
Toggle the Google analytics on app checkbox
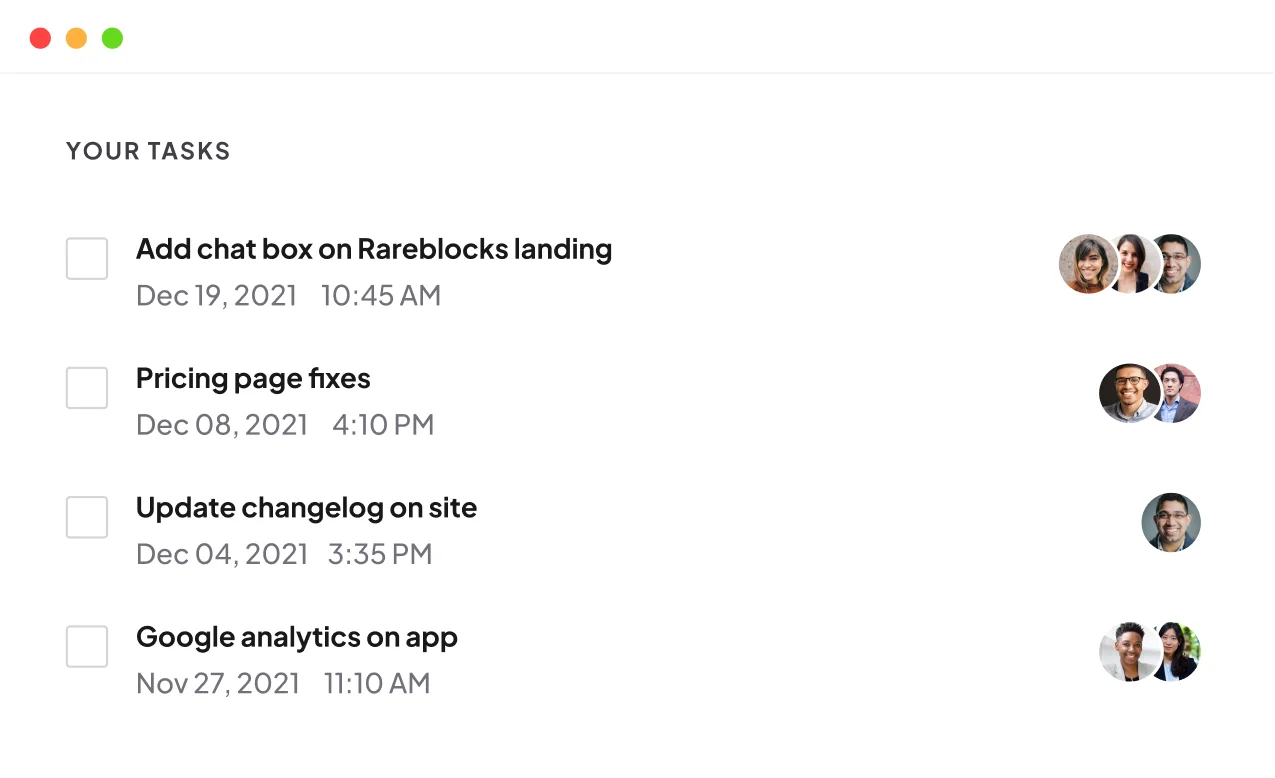(87, 647)
